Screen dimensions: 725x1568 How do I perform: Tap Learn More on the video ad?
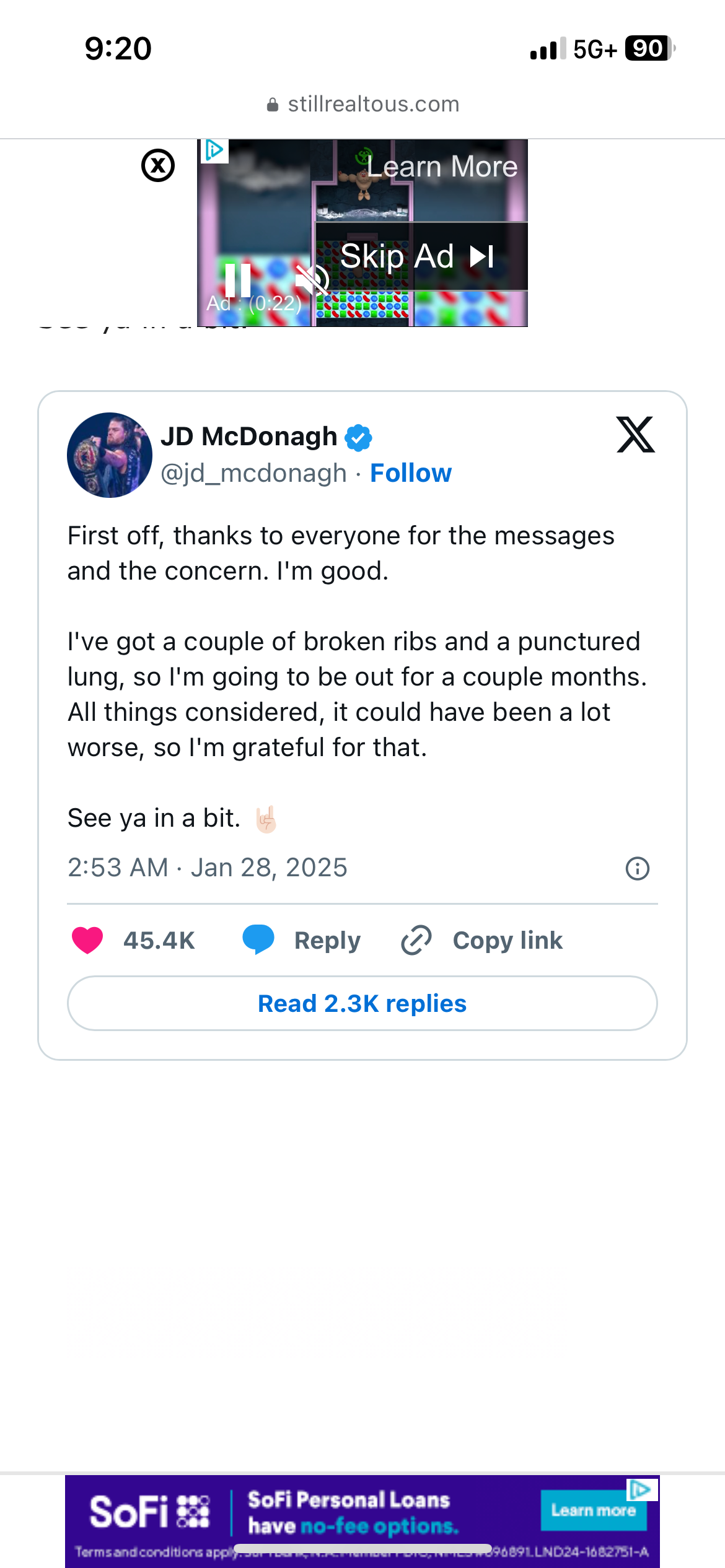pyautogui.click(x=442, y=167)
